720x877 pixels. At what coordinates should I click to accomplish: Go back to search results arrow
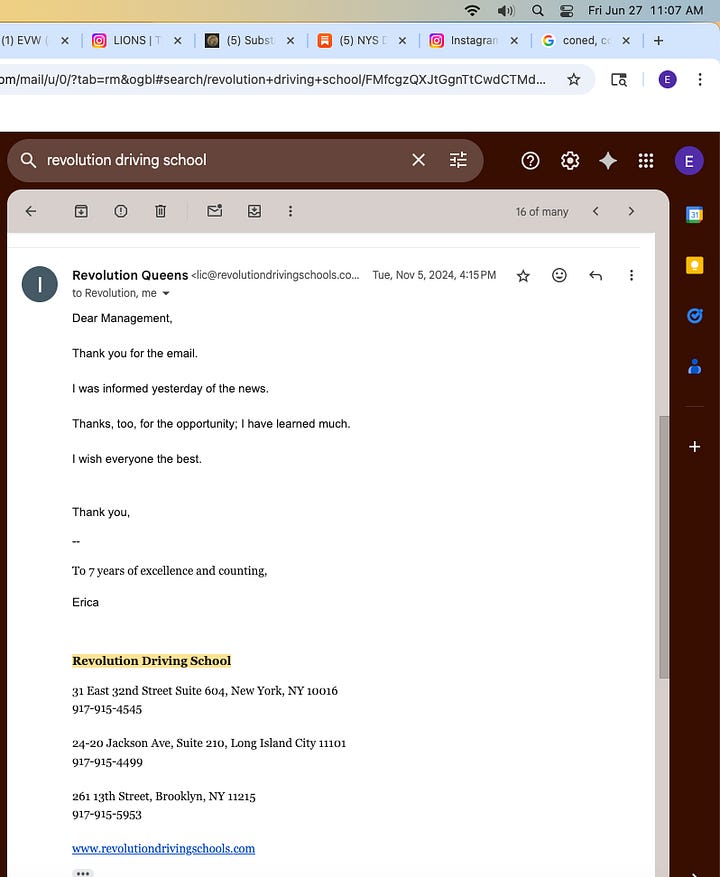coord(31,211)
